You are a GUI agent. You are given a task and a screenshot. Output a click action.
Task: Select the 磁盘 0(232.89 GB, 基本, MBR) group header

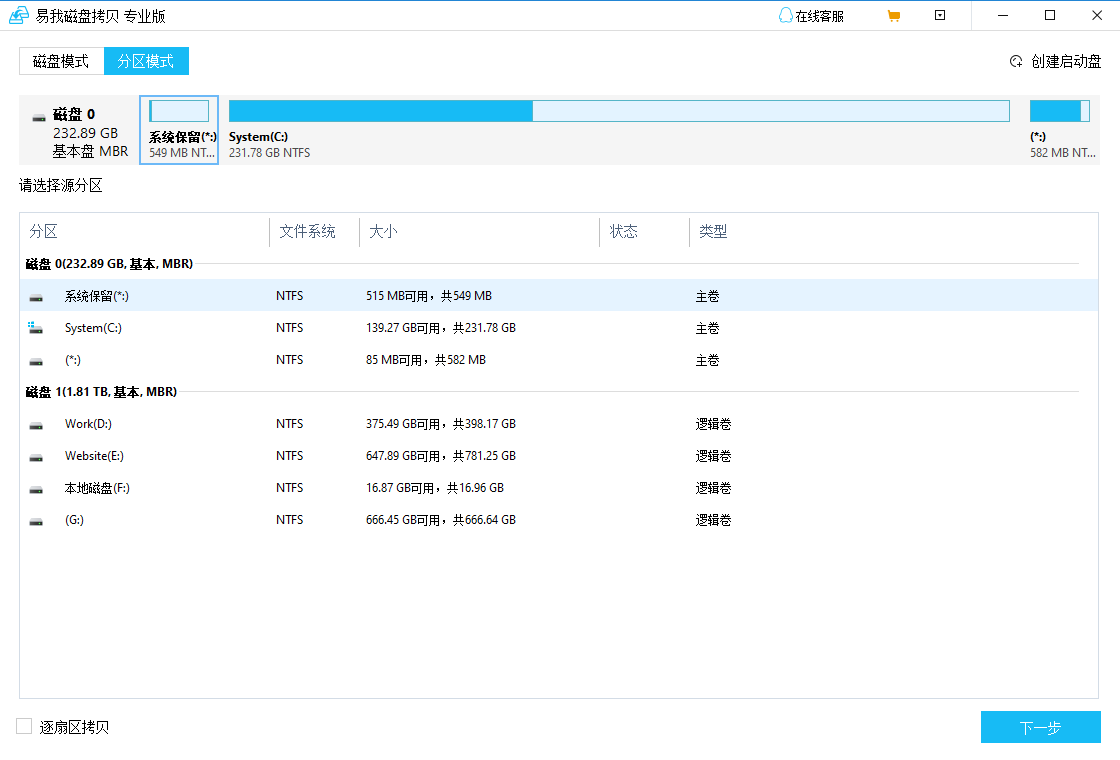[x=109, y=264]
